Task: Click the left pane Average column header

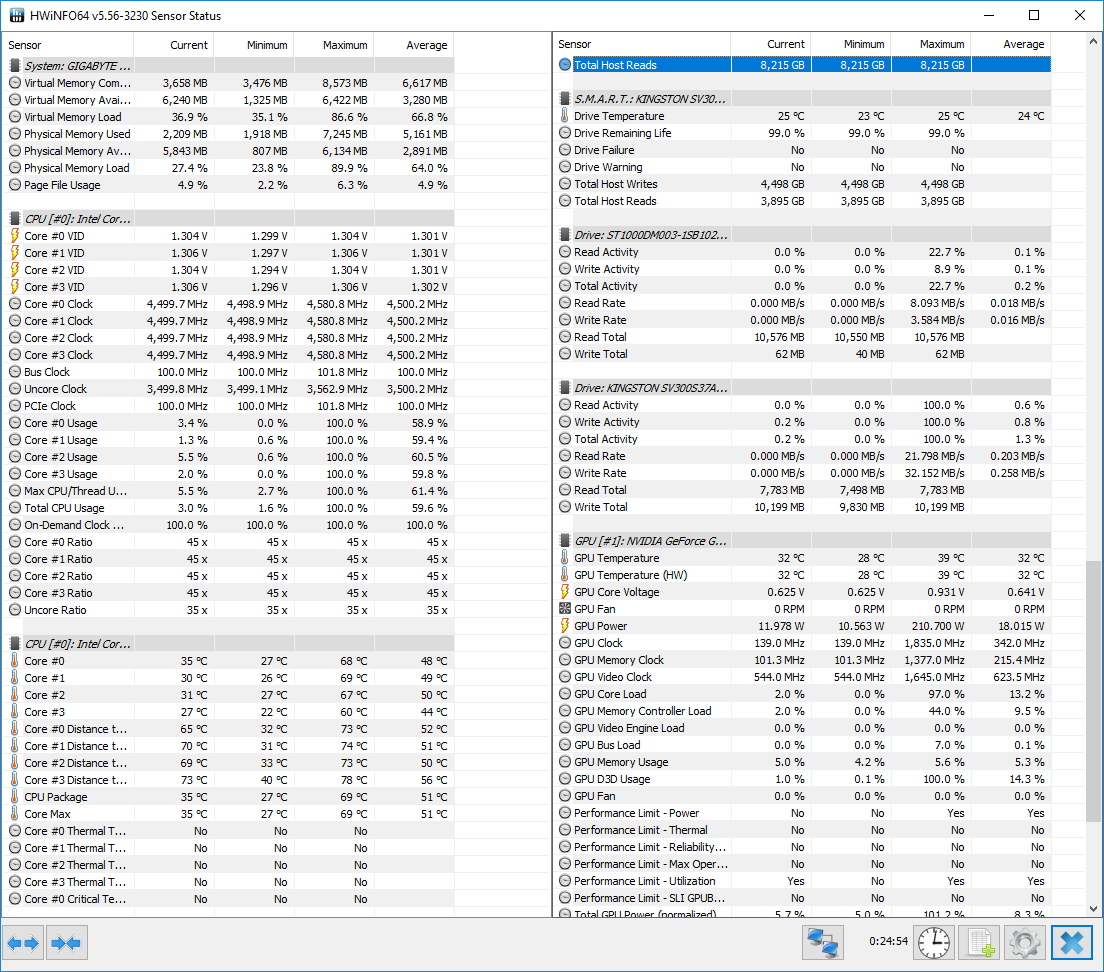Action: coord(414,45)
